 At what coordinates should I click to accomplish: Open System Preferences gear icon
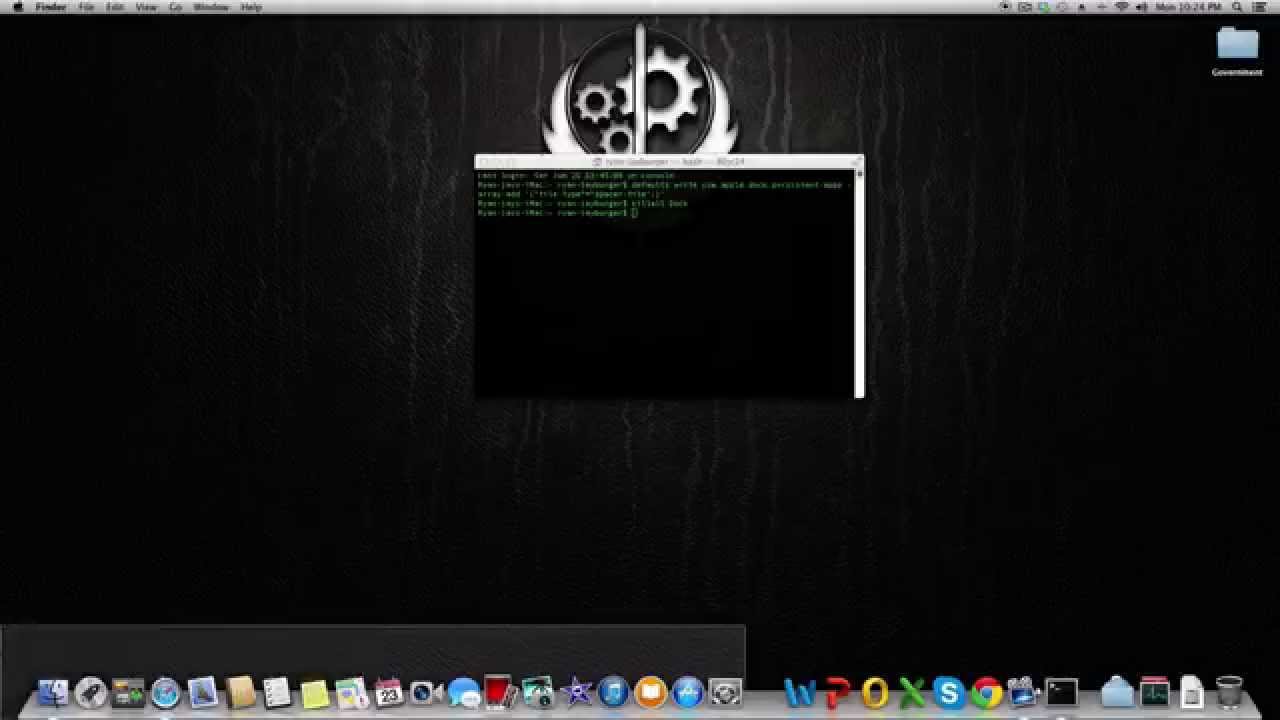point(725,692)
